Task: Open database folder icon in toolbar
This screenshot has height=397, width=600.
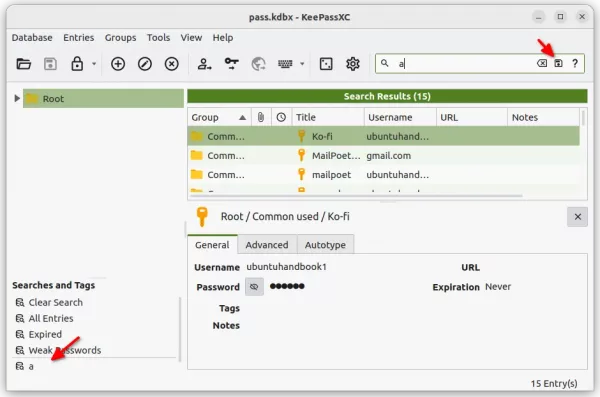Action: 24,64
